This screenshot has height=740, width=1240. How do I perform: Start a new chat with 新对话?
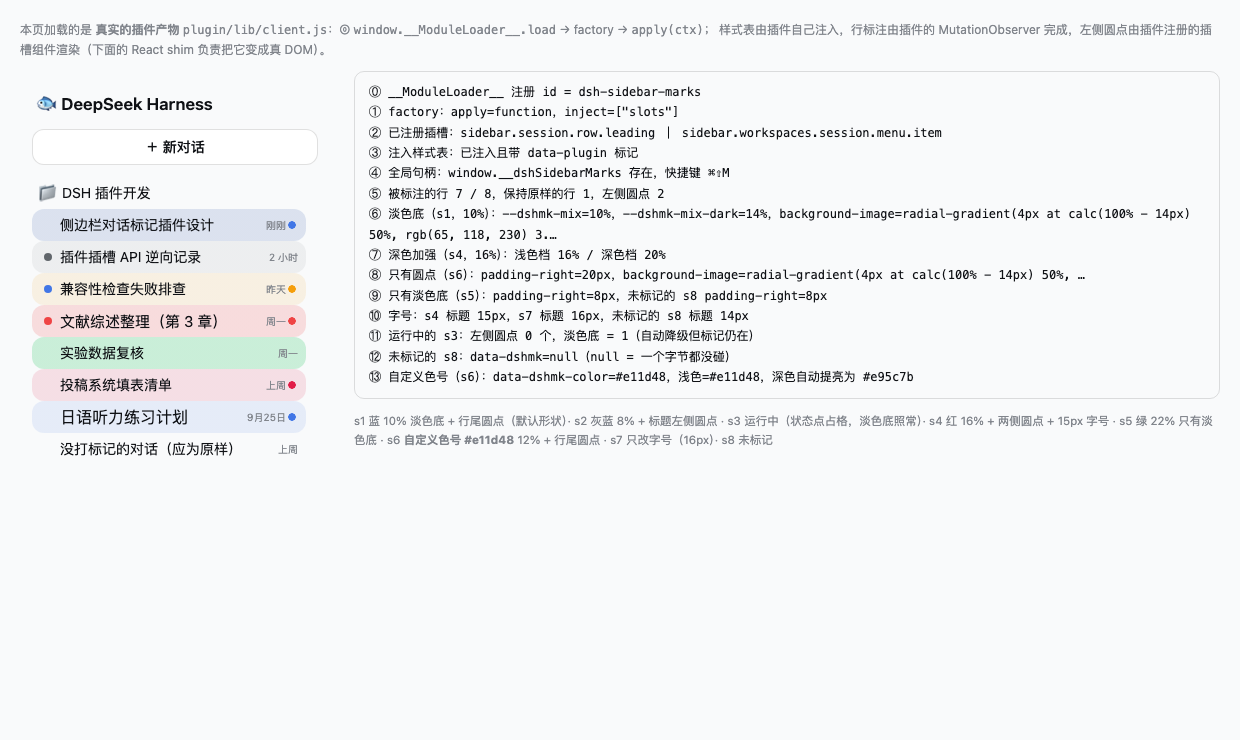tap(175, 147)
